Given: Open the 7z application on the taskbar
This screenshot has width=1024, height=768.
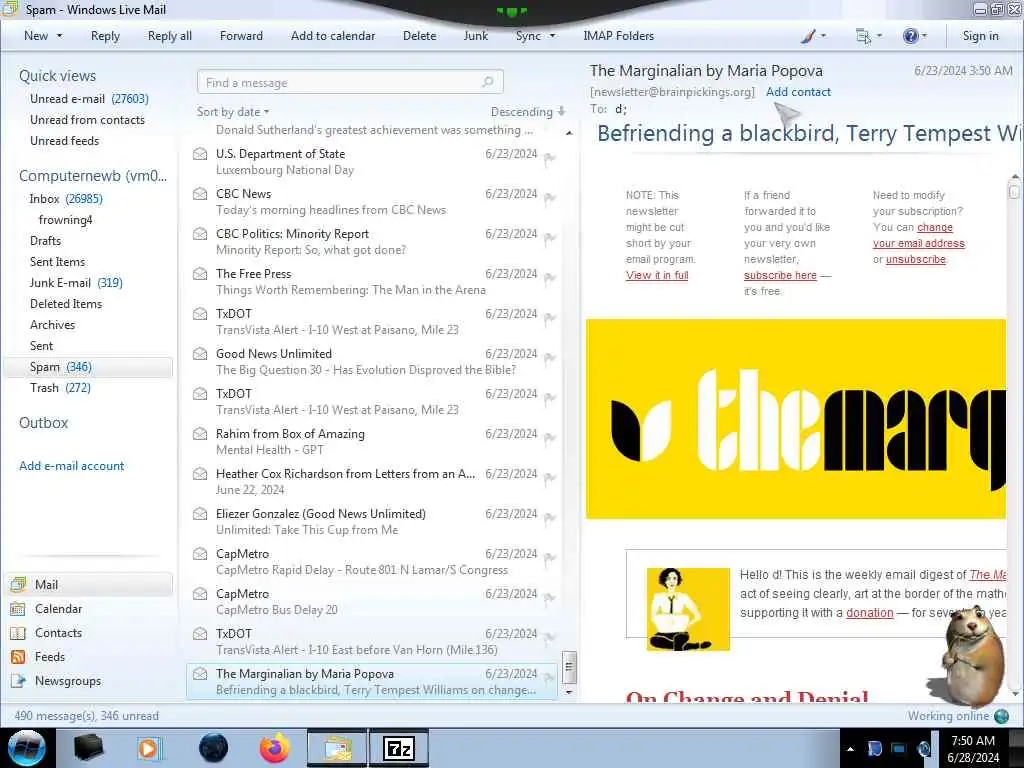Looking at the screenshot, I should pos(399,748).
